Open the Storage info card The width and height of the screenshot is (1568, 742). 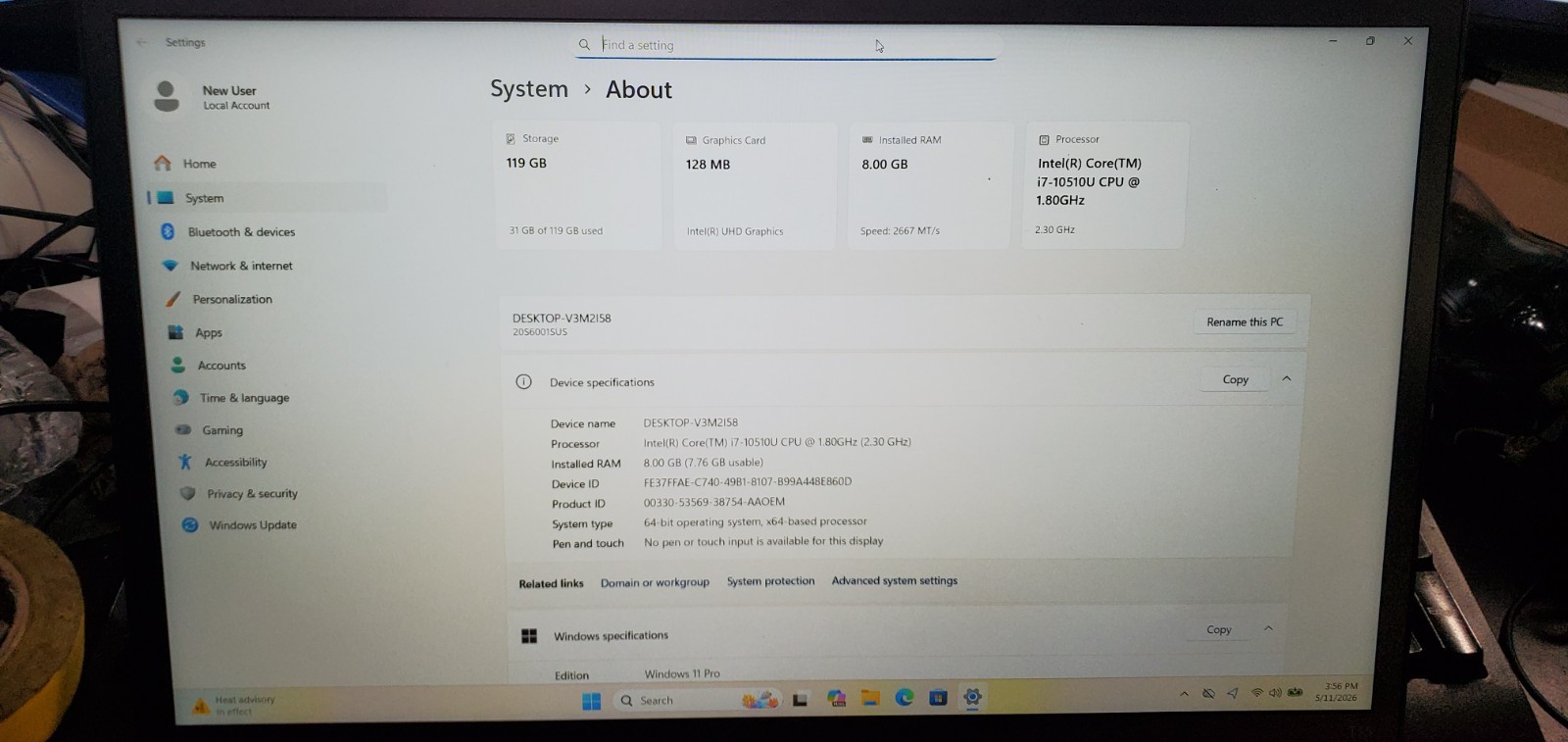[x=577, y=185]
